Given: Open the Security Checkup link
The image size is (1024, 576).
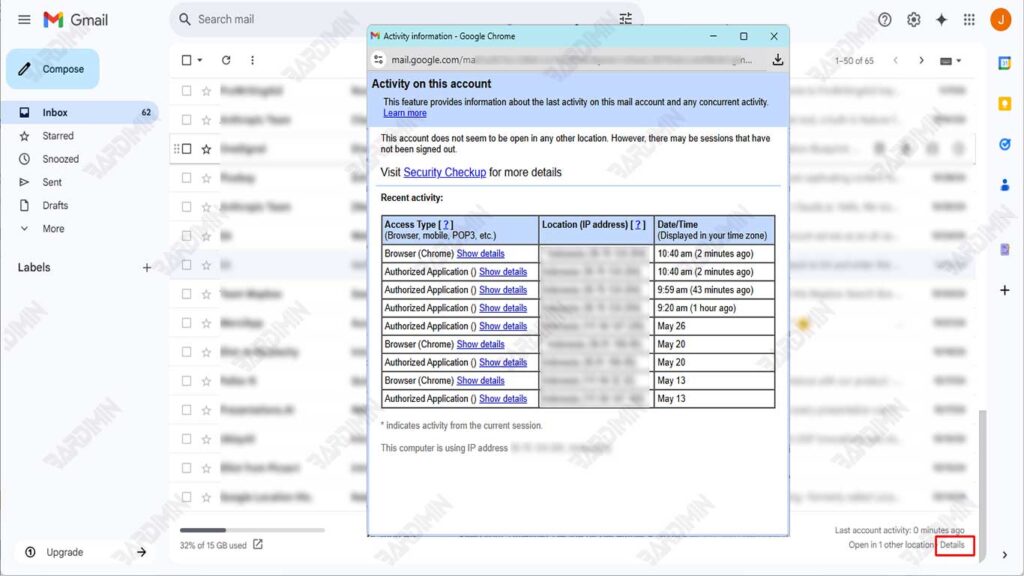Looking at the screenshot, I should click(x=444, y=172).
